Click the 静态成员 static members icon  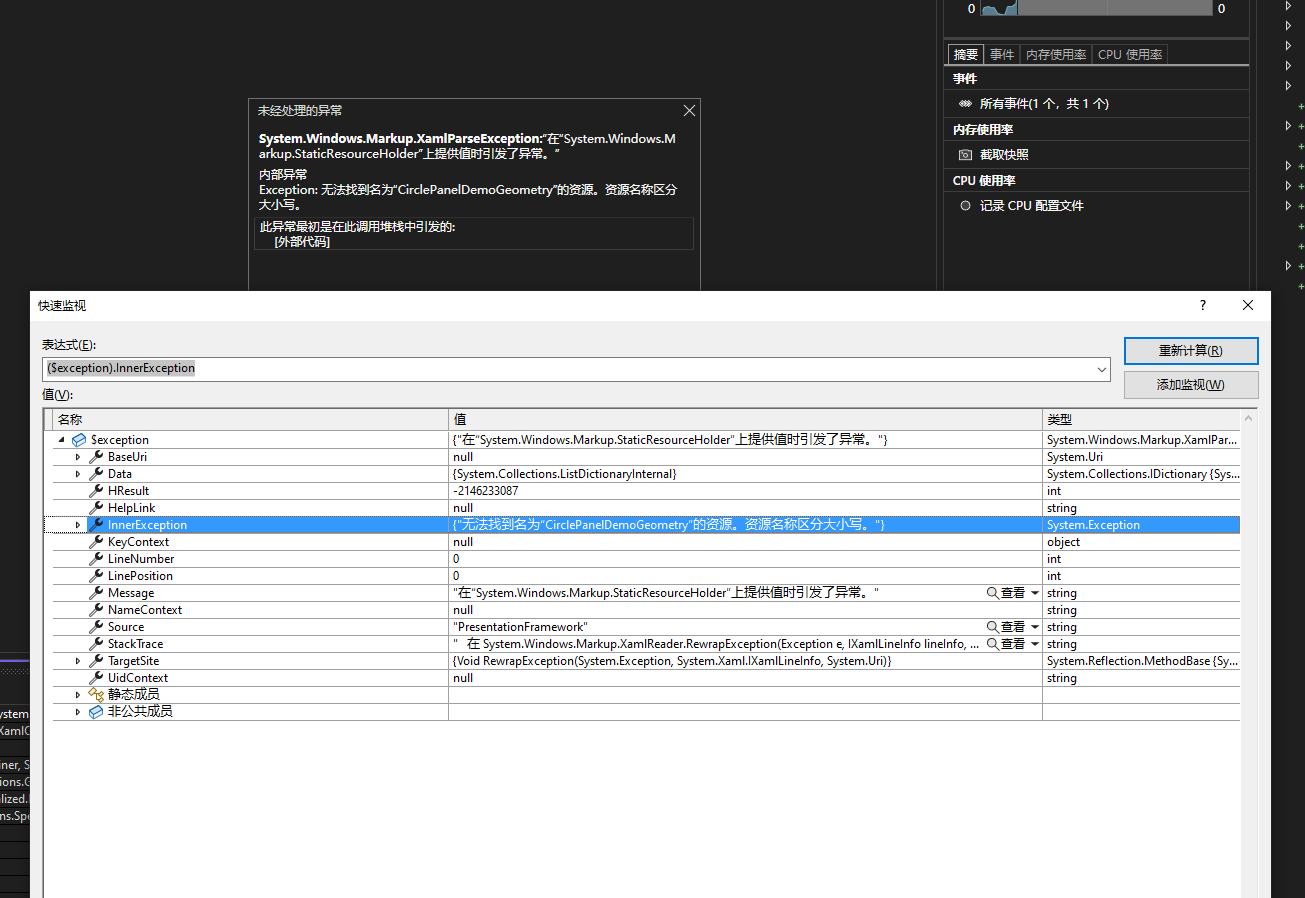(97, 693)
